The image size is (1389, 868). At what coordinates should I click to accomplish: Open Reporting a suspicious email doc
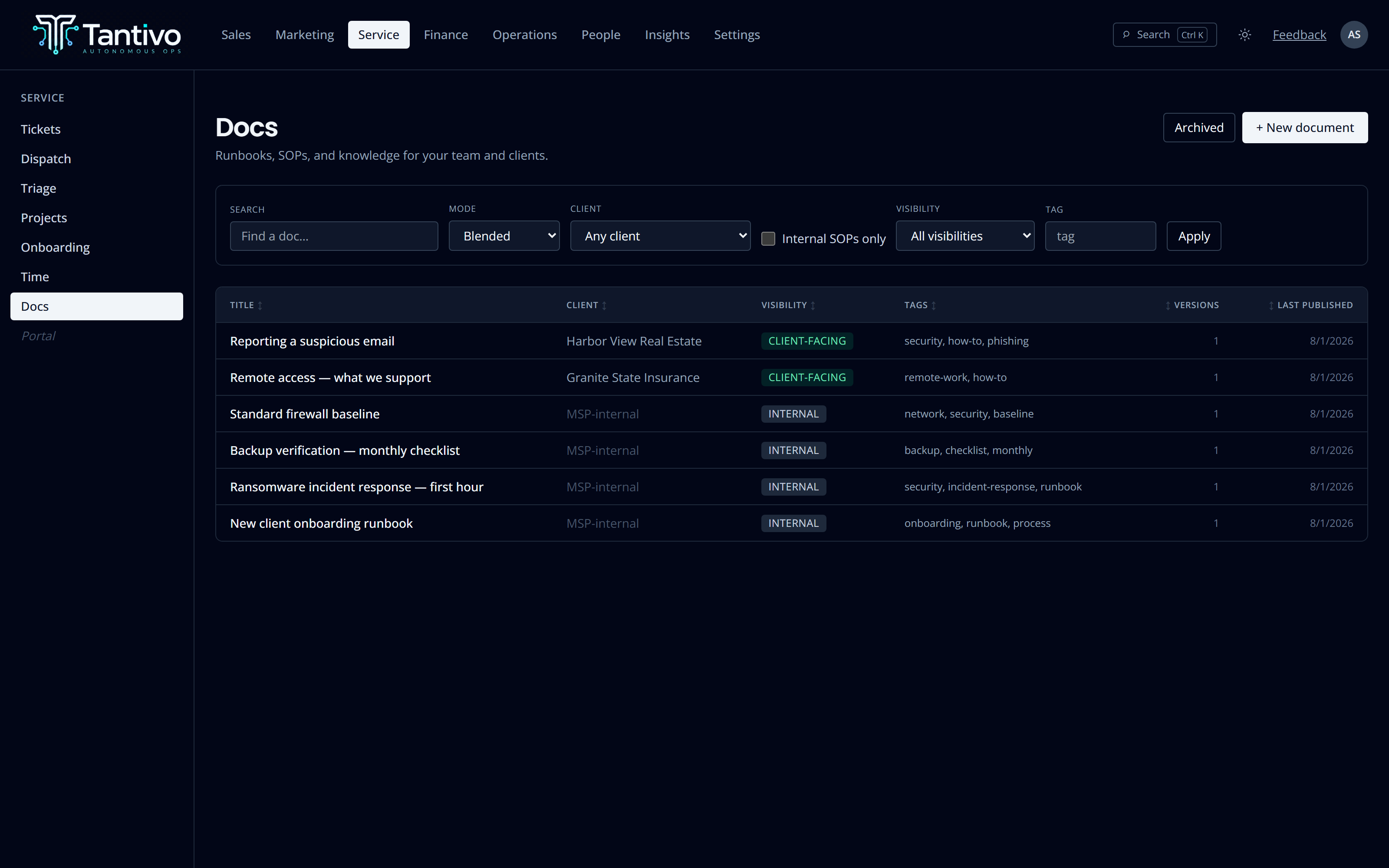point(312,341)
